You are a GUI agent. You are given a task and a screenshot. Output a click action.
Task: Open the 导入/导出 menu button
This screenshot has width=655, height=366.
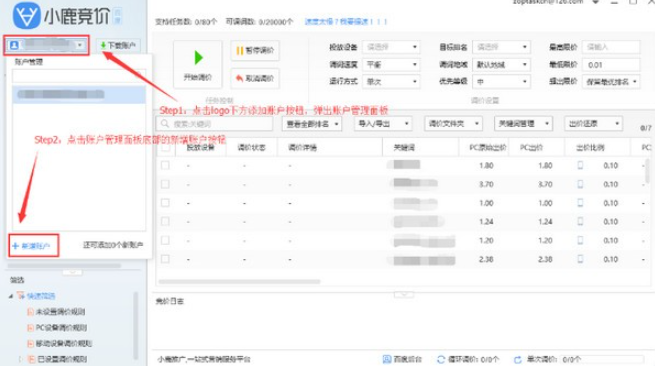383,124
